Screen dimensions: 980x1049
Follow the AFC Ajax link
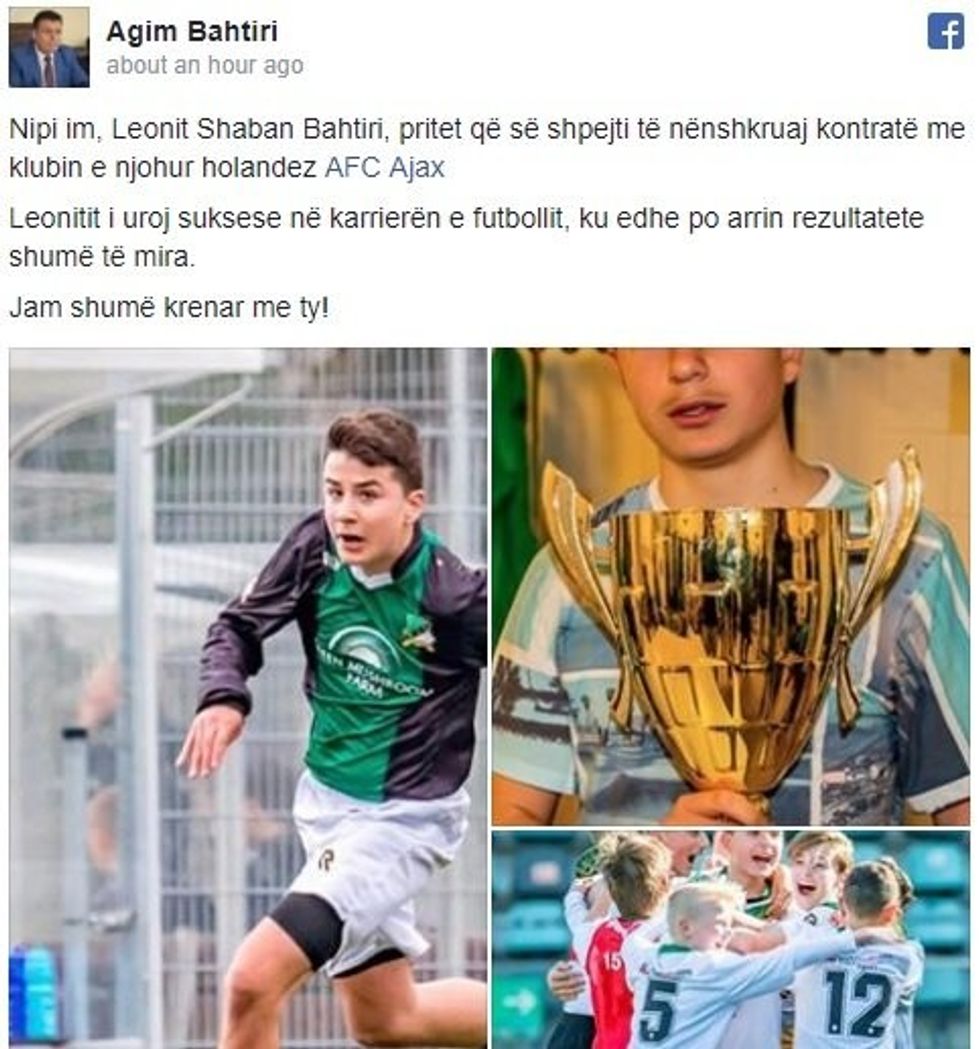385,167
